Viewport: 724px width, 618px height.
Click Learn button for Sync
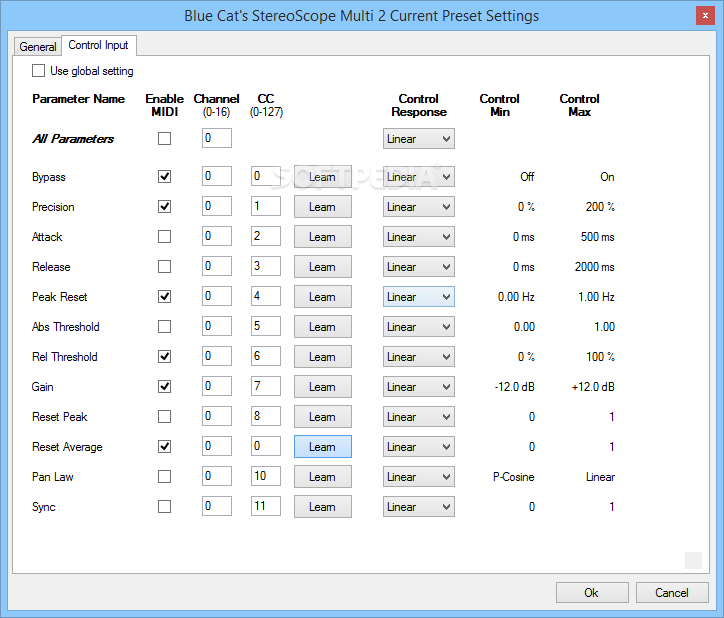tap(323, 507)
